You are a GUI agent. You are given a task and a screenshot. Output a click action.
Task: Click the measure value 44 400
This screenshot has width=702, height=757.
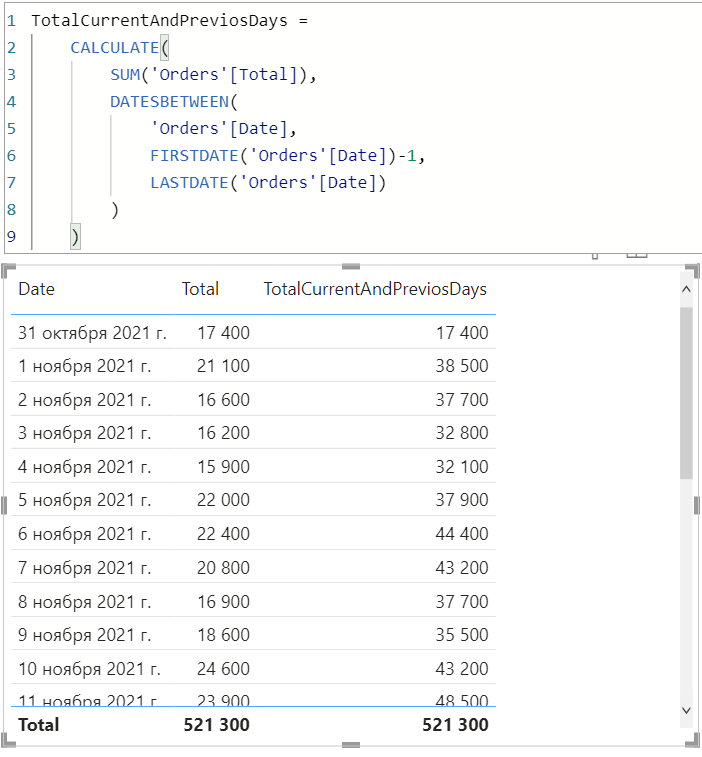(x=462, y=534)
